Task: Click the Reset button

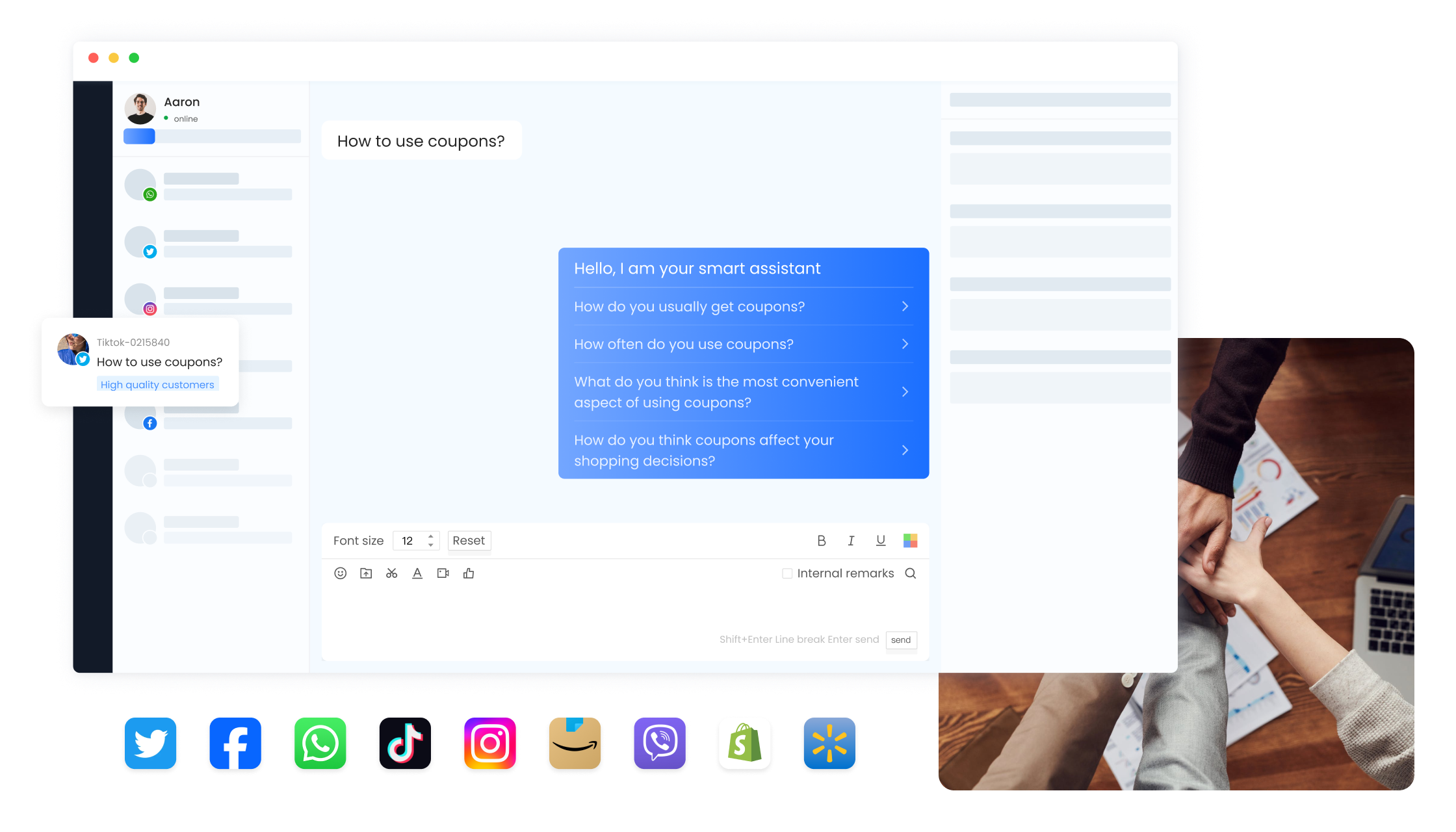Action: tap(469, 541)
